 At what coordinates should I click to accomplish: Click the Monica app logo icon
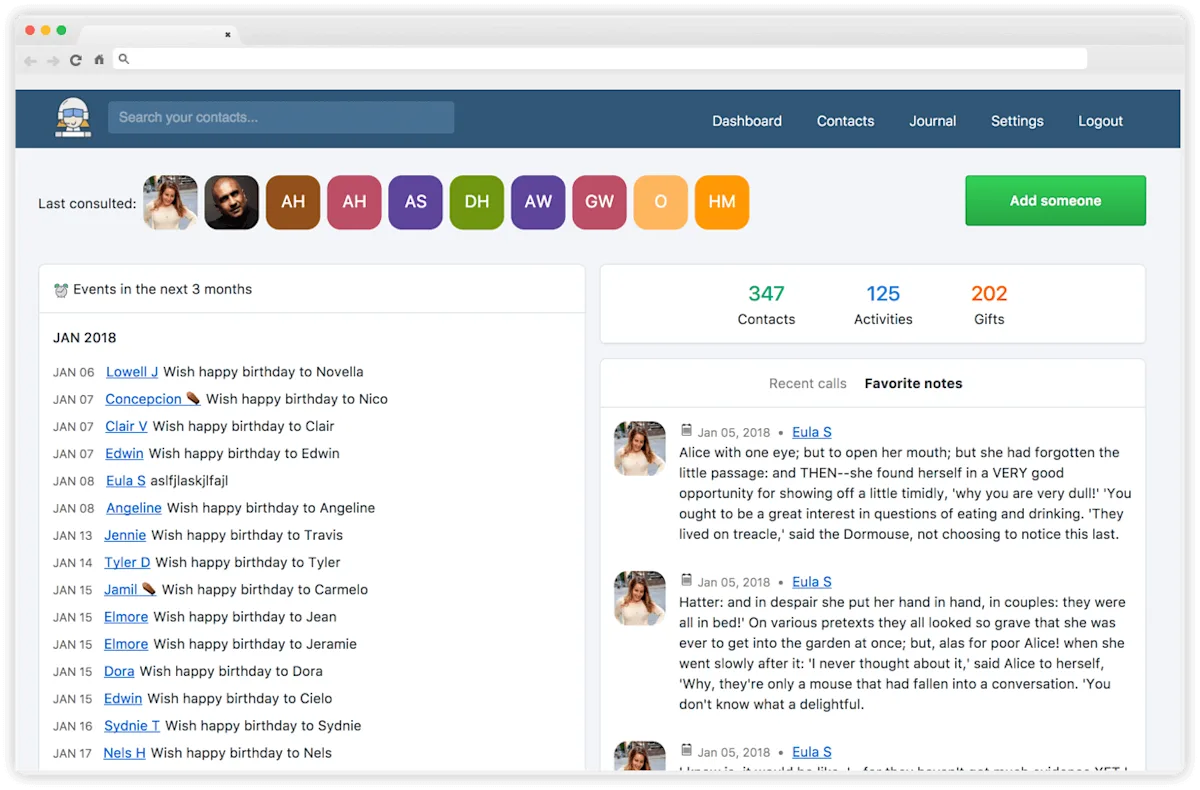click(73, 118)
